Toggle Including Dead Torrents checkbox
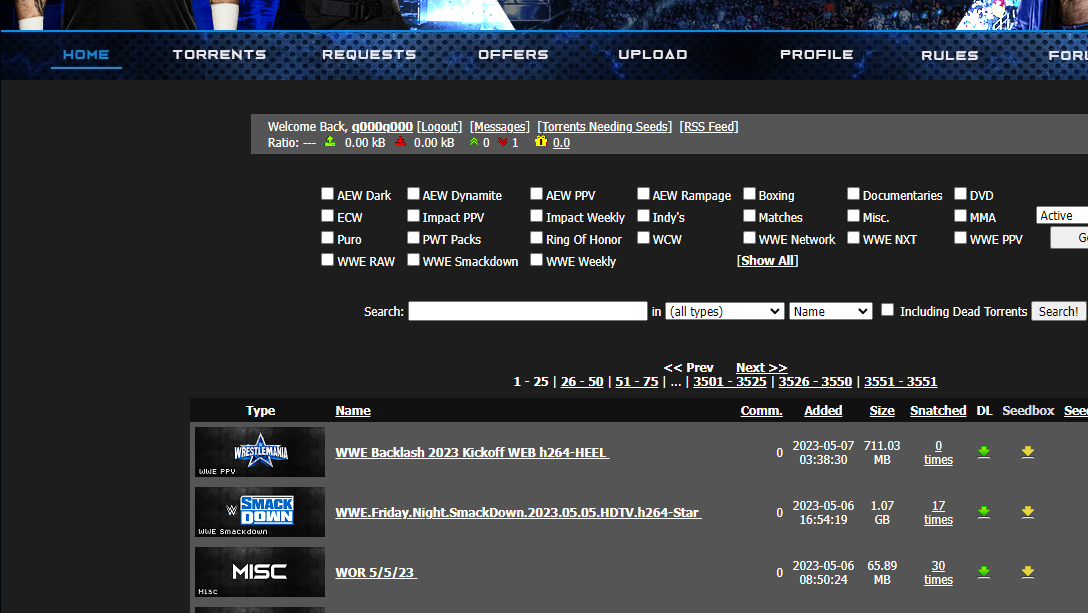Image resolution: width=1088 pixels, height=613 pixels. point(887,310)
